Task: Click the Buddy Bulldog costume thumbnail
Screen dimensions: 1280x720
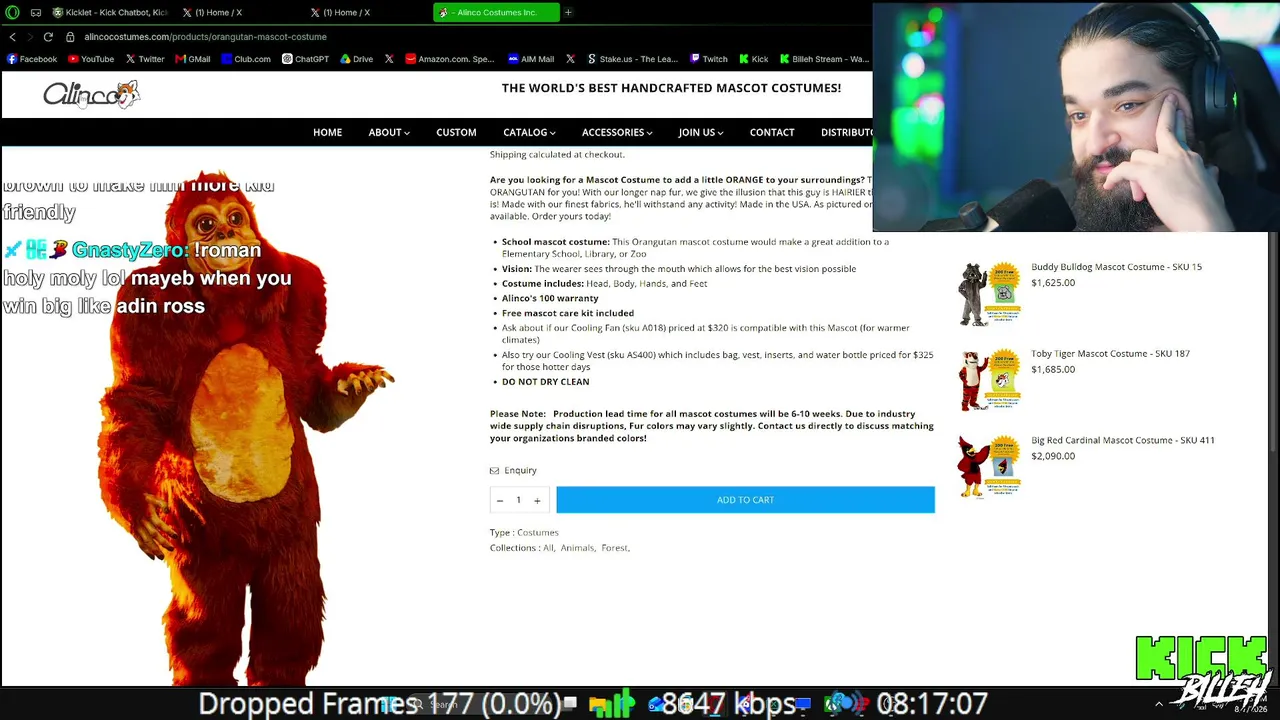Action: click(x=989, y=293)
